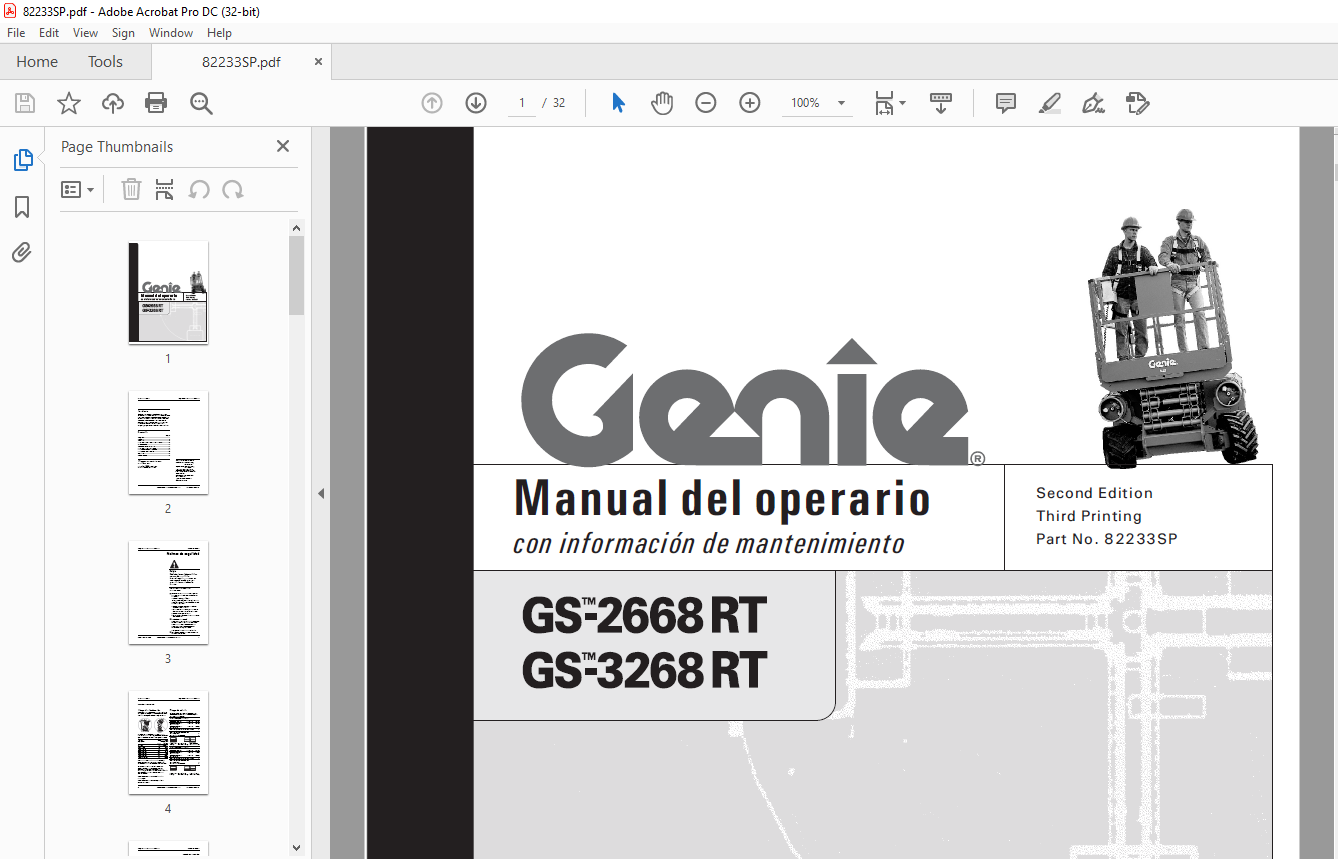Click 'Second Edition' text
Viewport: 1338px width, 859px height.
tap(1094, 493)
